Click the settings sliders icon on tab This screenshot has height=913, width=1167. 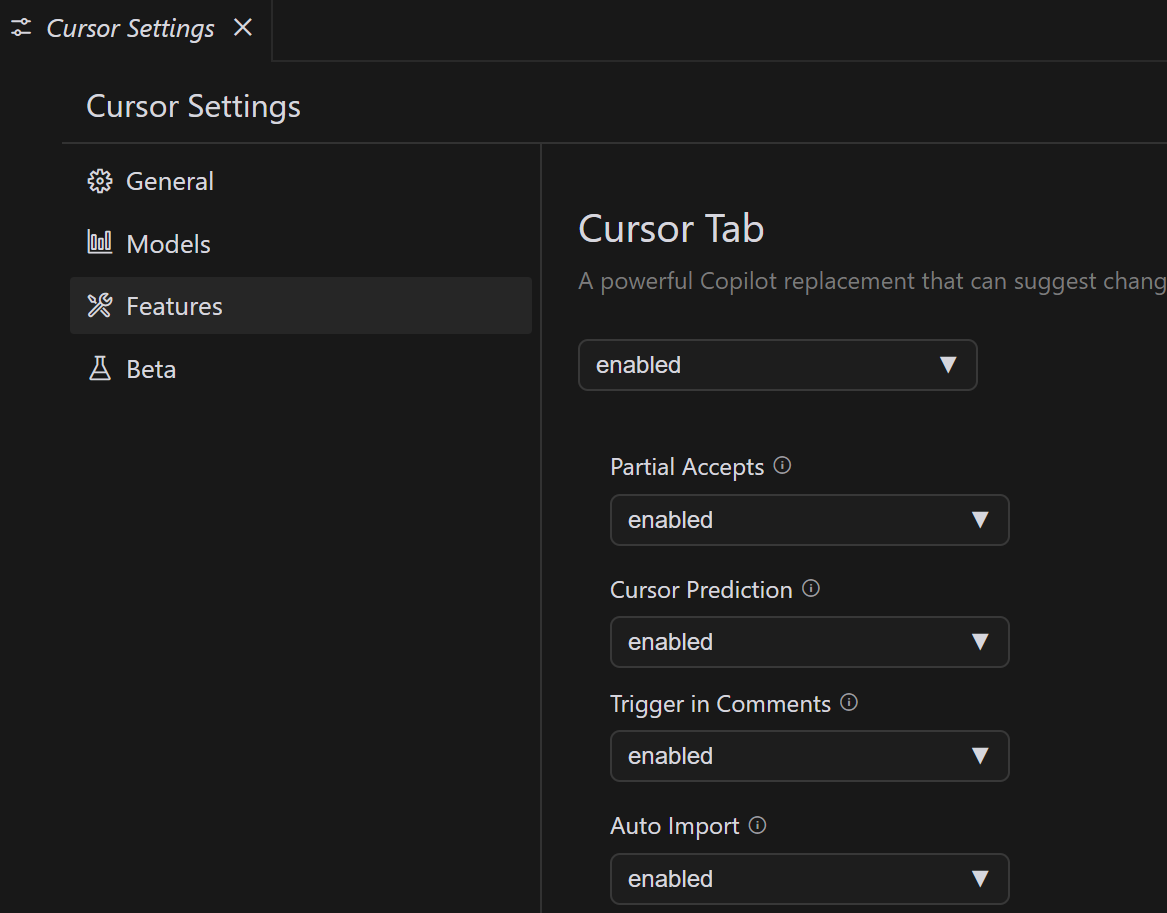pos(21,28)
